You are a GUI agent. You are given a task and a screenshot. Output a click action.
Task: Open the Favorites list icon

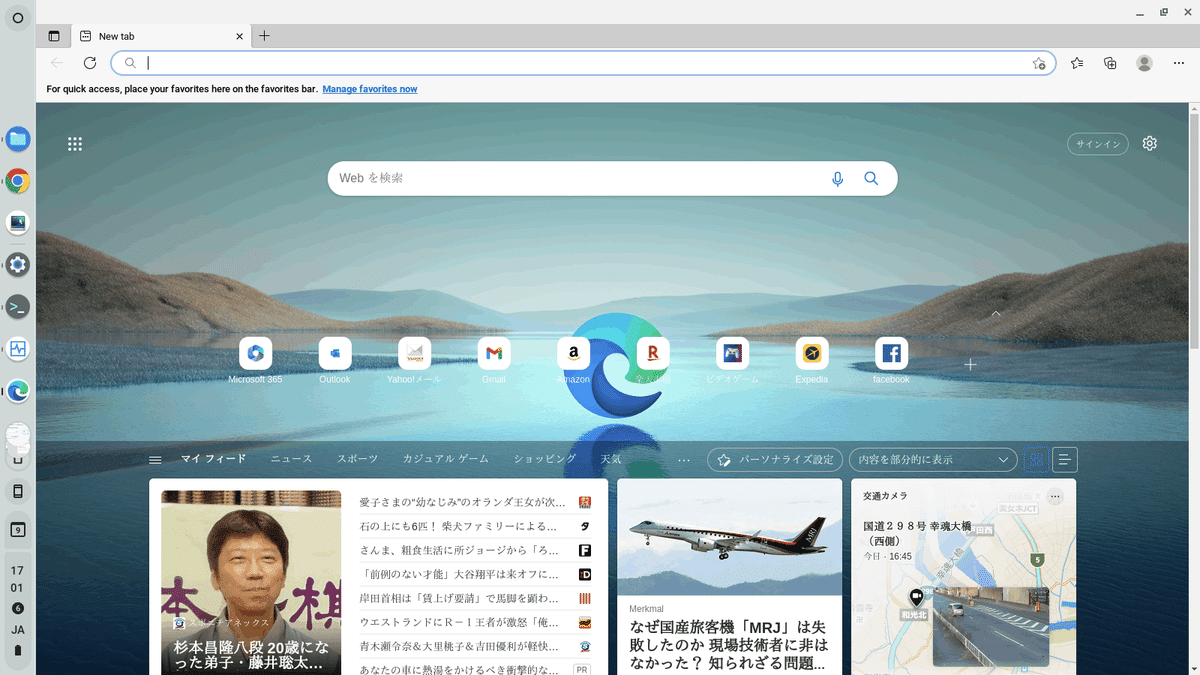(1077, 63)
